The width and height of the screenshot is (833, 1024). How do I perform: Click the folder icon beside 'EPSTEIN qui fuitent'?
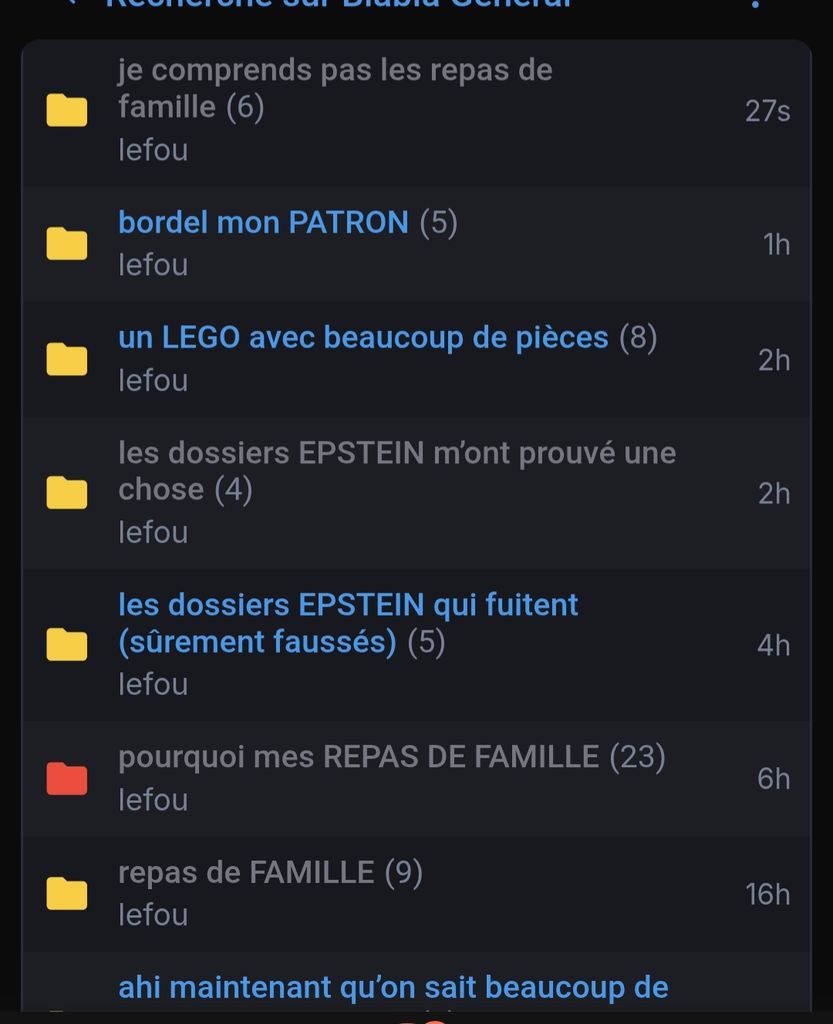point(67,644)
